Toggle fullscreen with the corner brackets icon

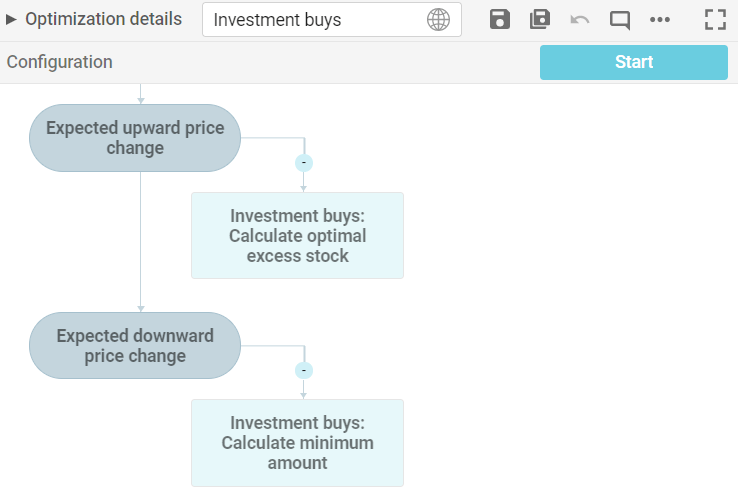[715, 19]
